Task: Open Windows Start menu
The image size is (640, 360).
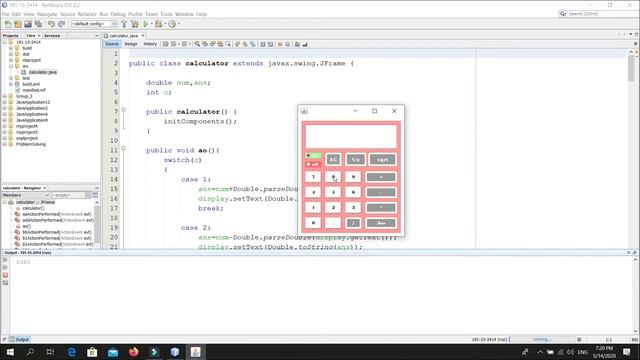Action: tap(10, 352)
